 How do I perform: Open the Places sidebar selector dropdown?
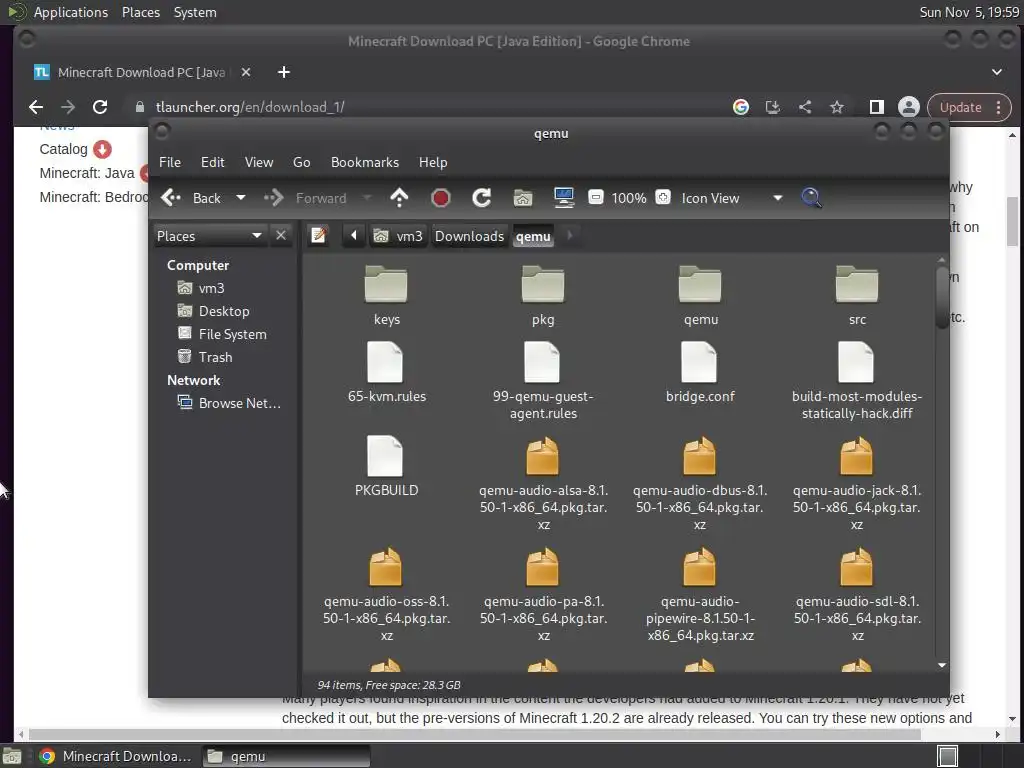(210, 236)
